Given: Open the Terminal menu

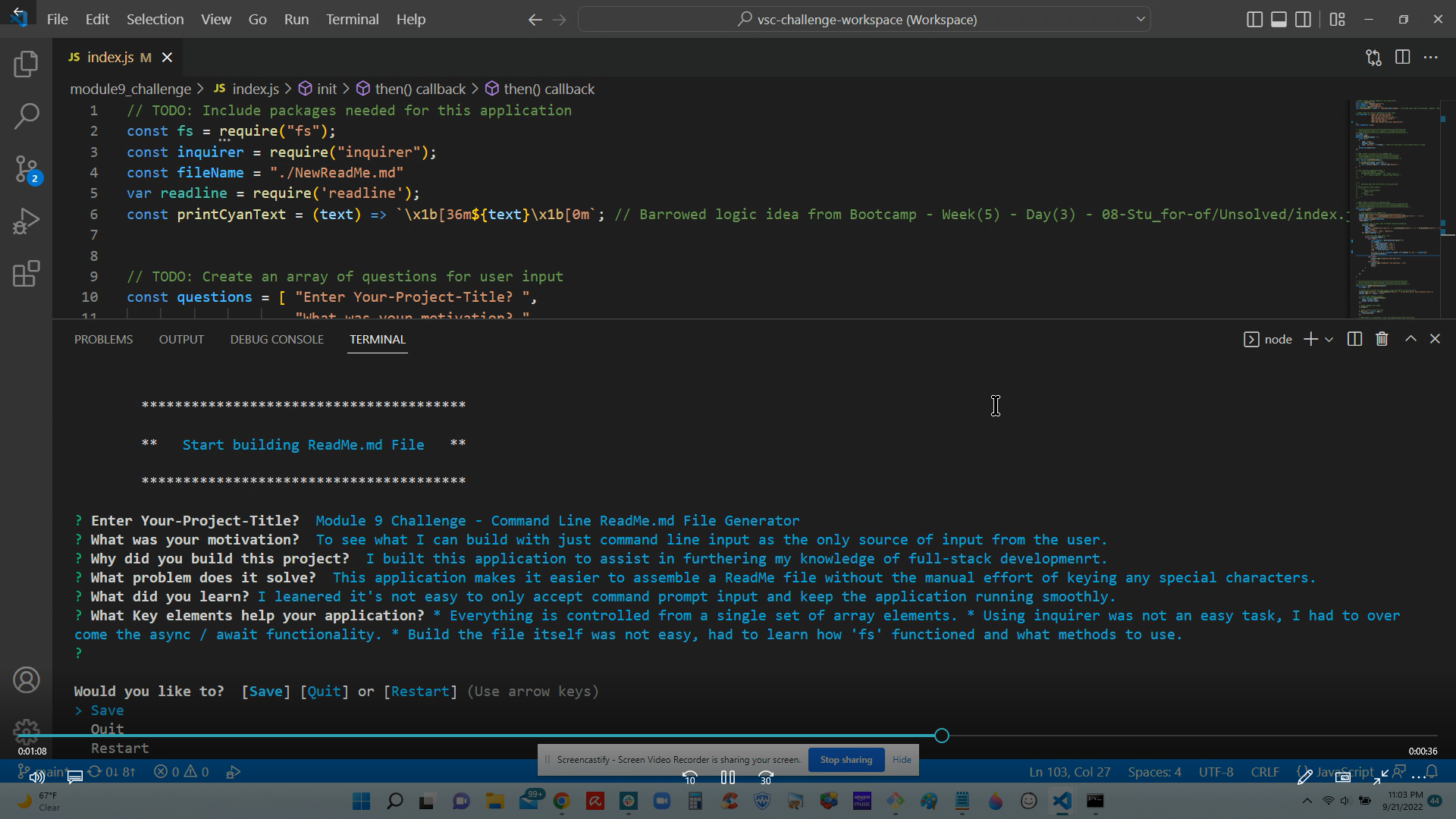Looking at the screenshot, I should click(352, 19).
